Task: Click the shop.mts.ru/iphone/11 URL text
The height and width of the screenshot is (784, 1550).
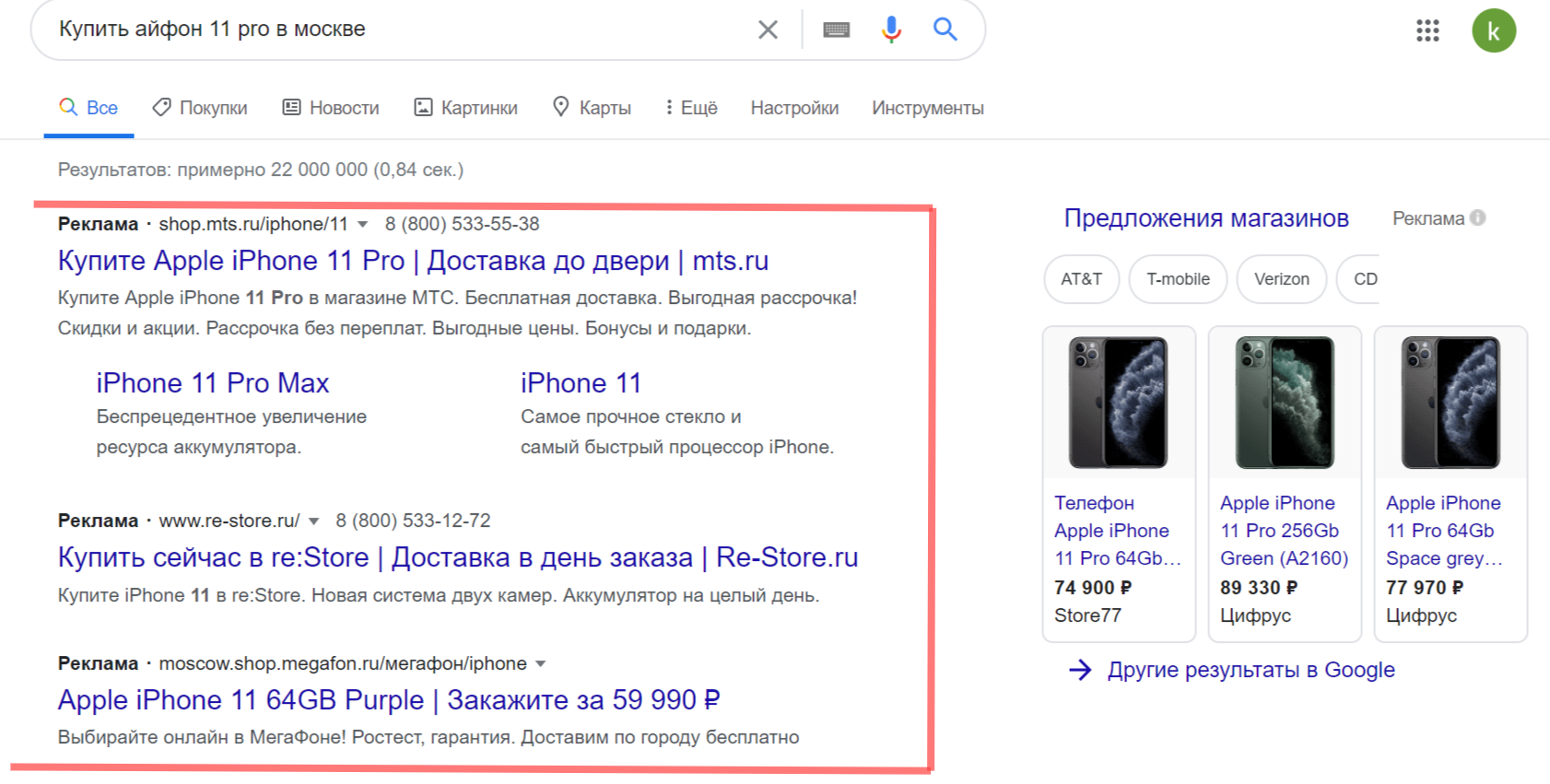Action: click(253, 224)
